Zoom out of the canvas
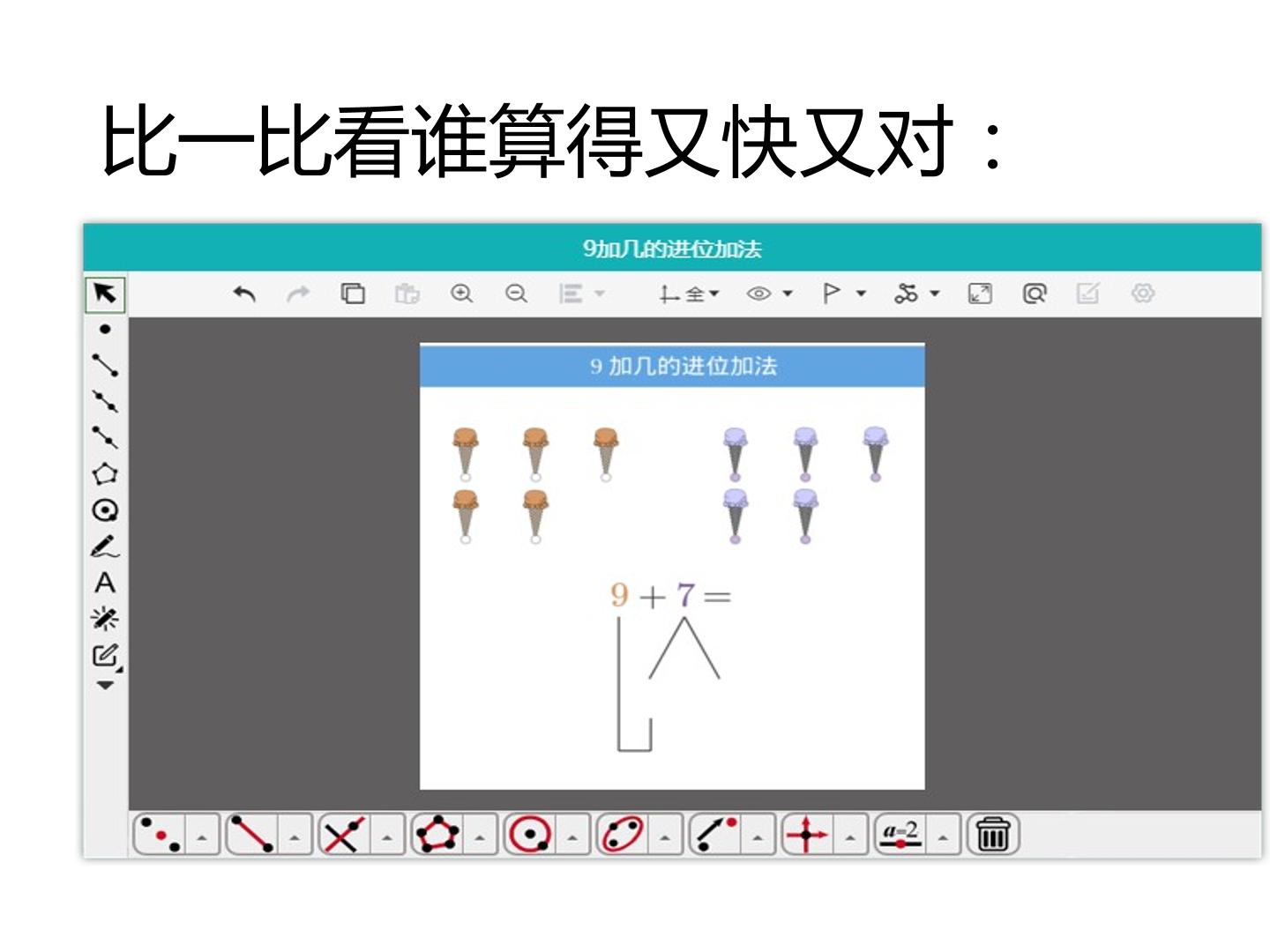Viewport: 1270px width, 952px height. click(x=516, y=294)
